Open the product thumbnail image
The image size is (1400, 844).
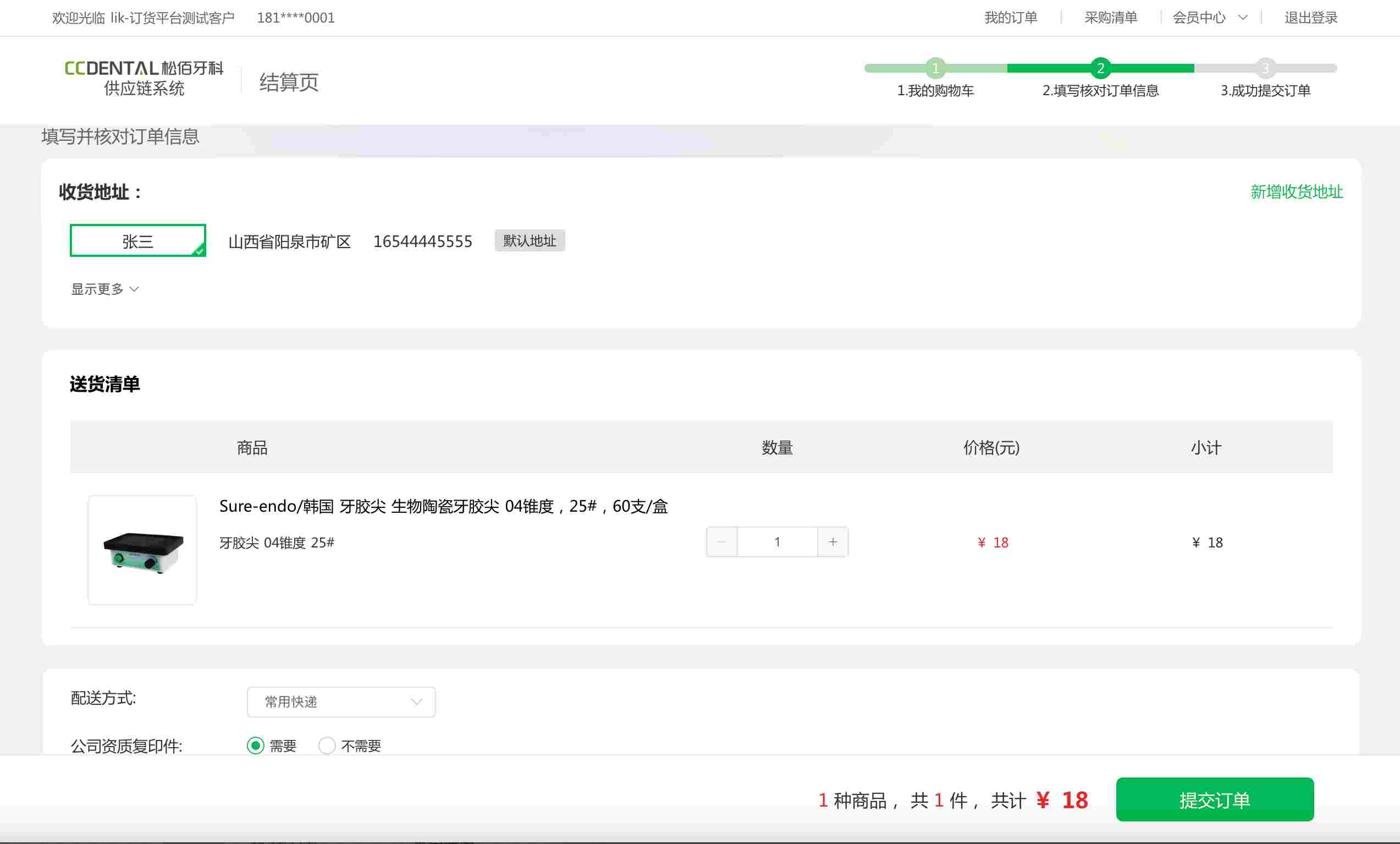(142, 550)
